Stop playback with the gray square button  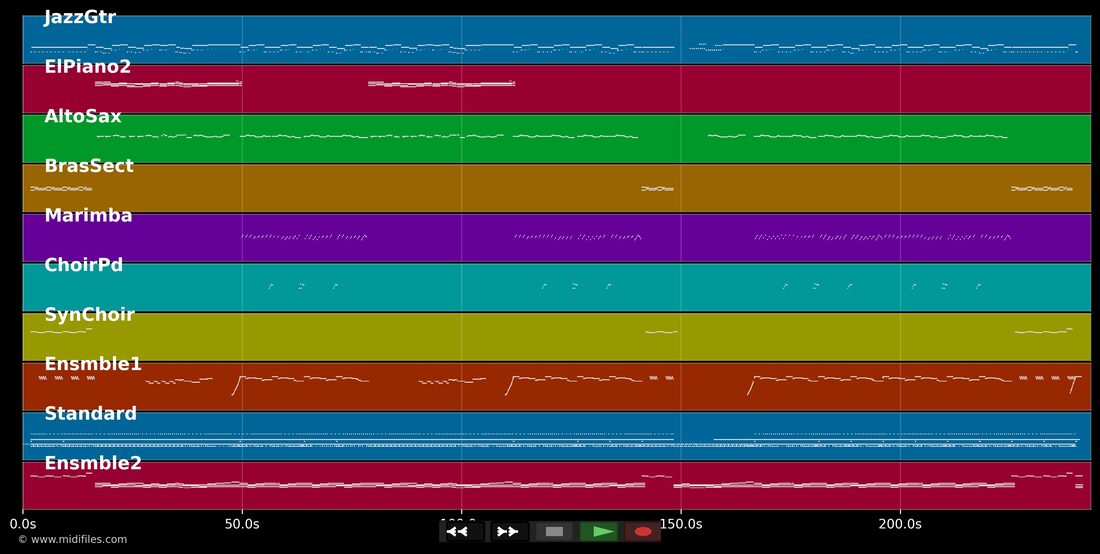554,532
